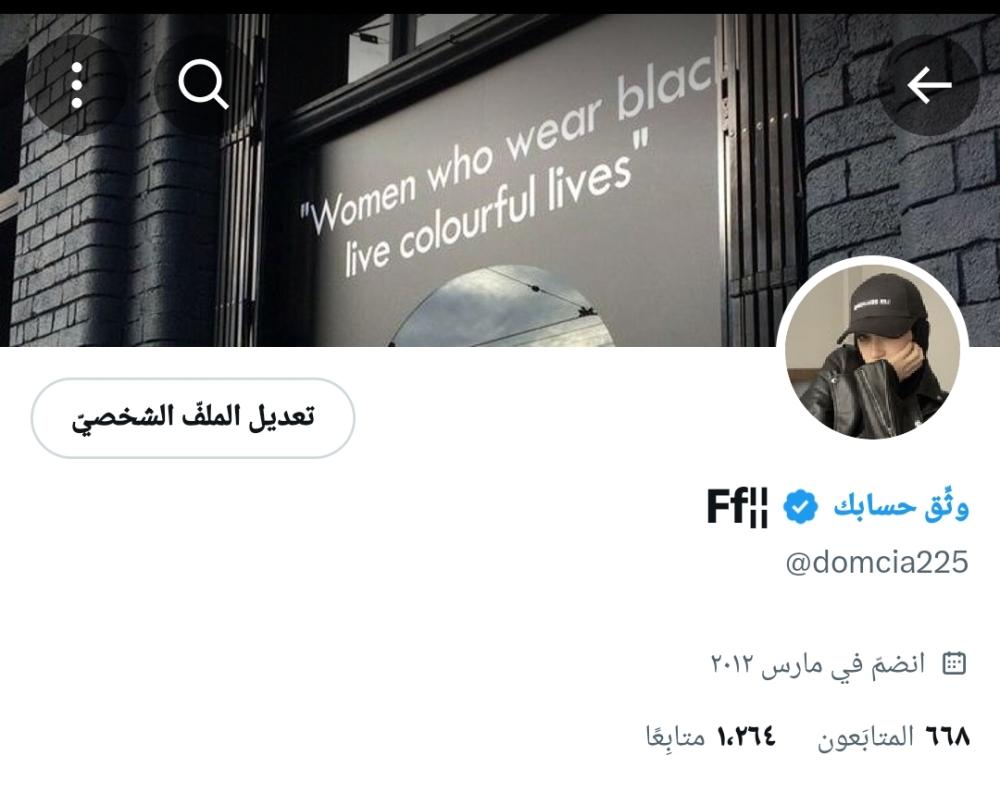Screen dimensions: 1000x805
Task: Open the وثّق حسابك link
Action: [901, 507]
